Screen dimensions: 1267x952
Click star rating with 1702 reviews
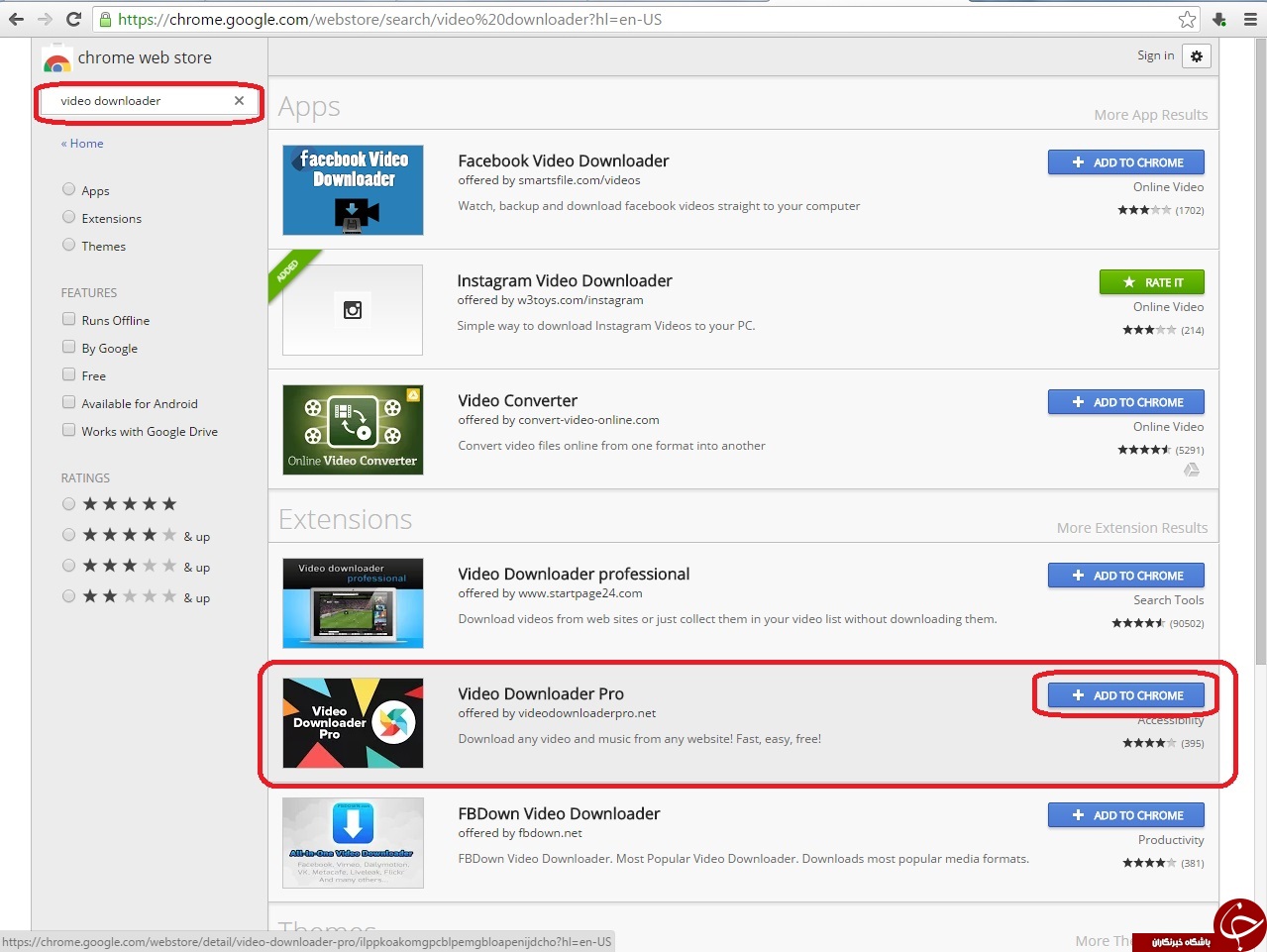pos(1144,210)
